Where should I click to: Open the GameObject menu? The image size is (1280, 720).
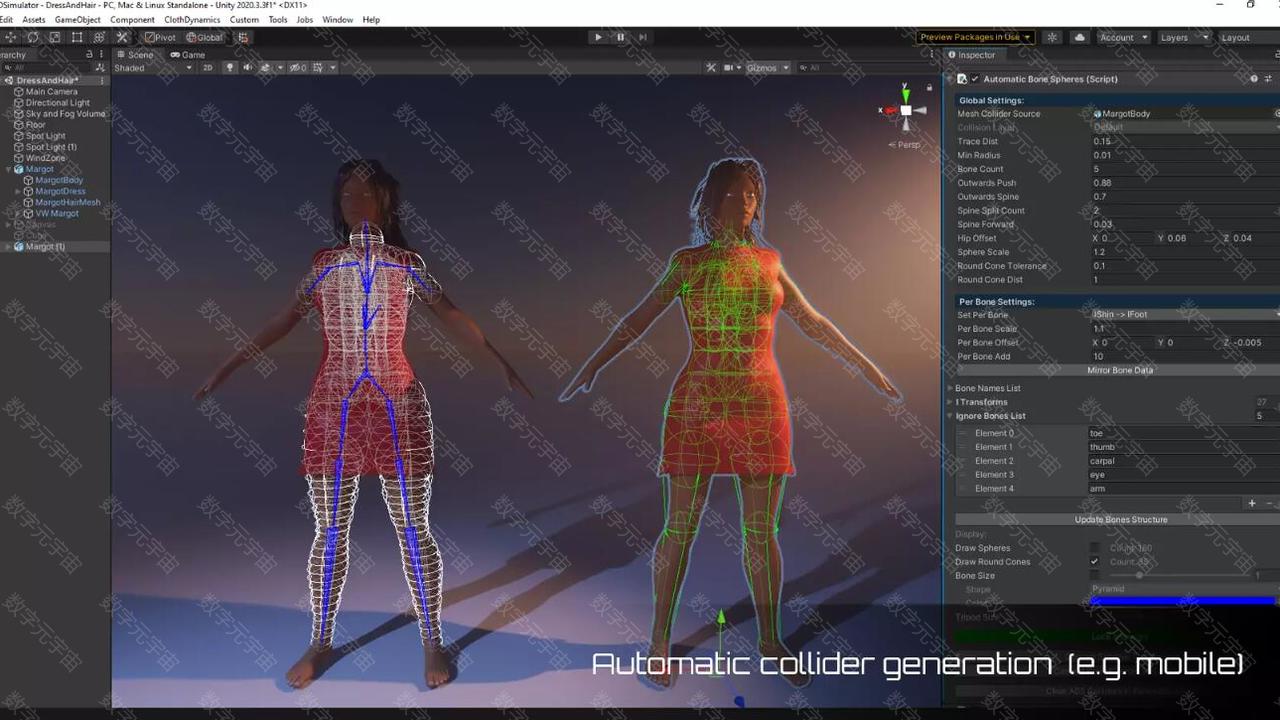point(77,20)
